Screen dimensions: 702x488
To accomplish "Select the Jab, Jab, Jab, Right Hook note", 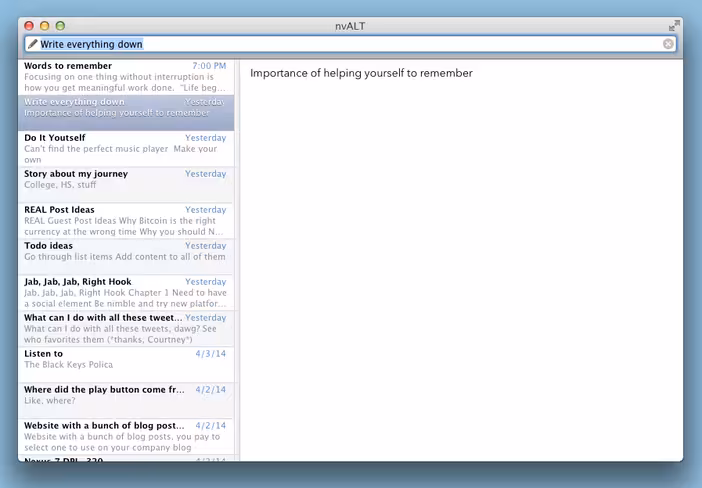I will click(x=126, y=293).
